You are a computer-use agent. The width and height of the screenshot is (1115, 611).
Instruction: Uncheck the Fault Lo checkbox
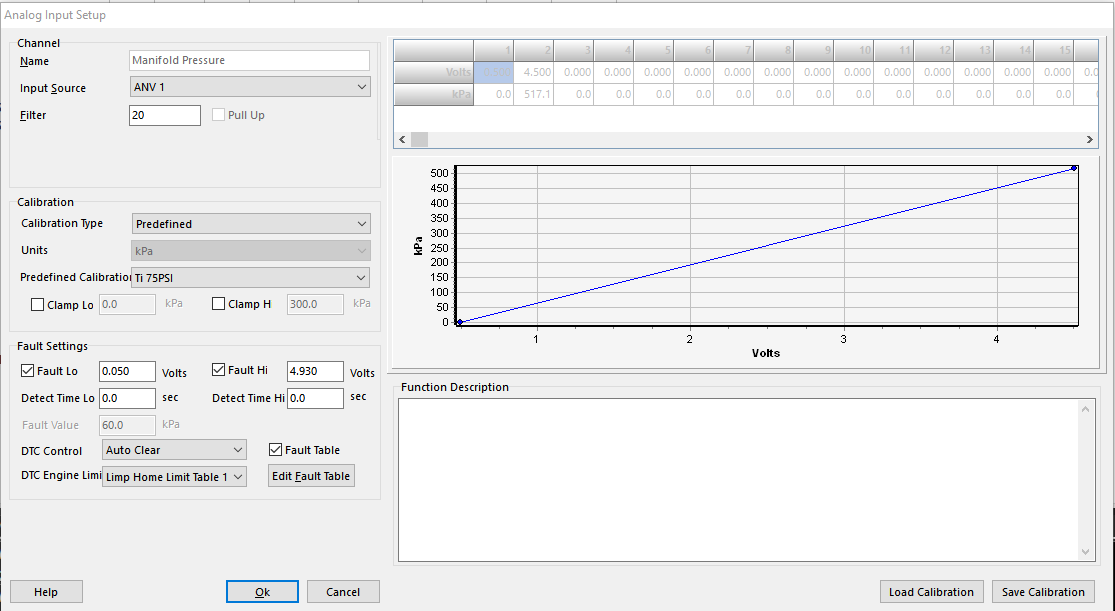tap(27, 371)
